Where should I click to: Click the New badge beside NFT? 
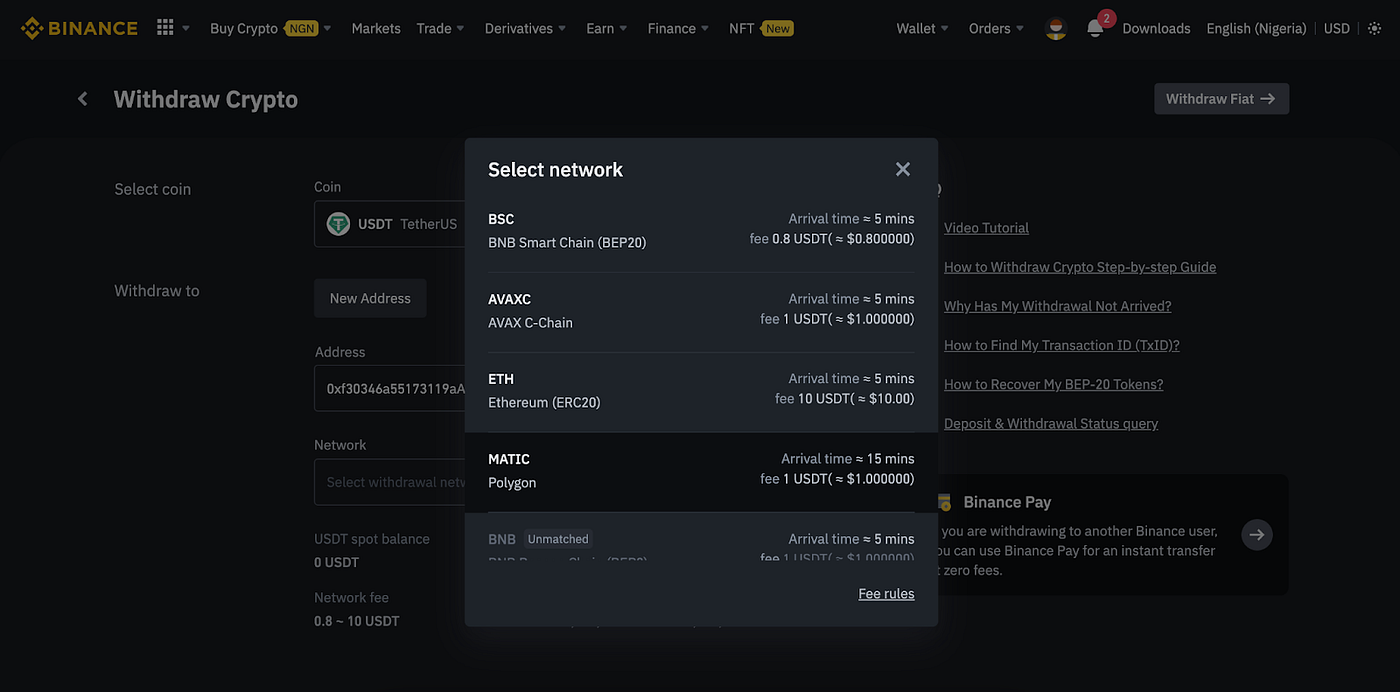pyautogui.click(x=777, y=28)
